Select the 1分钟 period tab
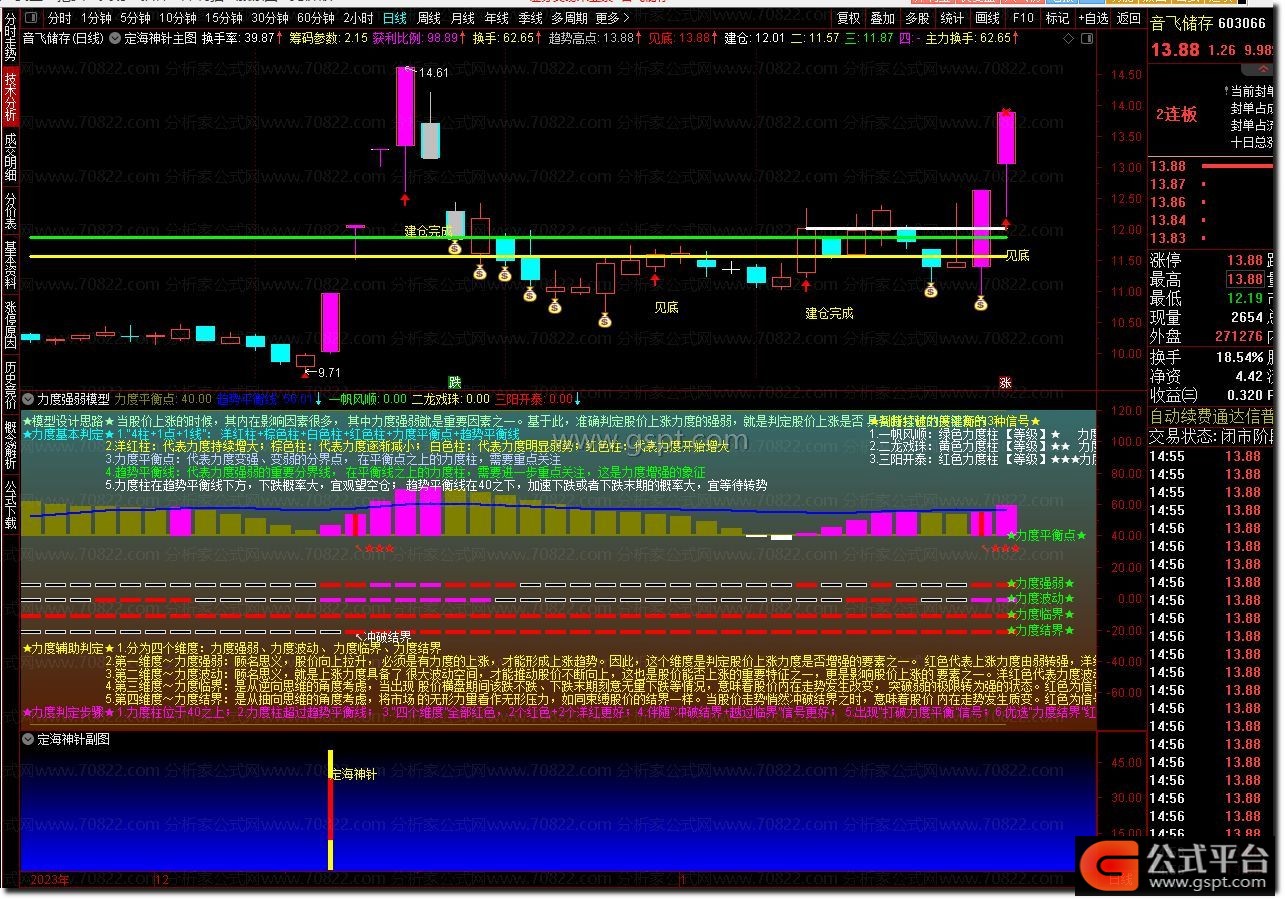 (x=97, y=18)
